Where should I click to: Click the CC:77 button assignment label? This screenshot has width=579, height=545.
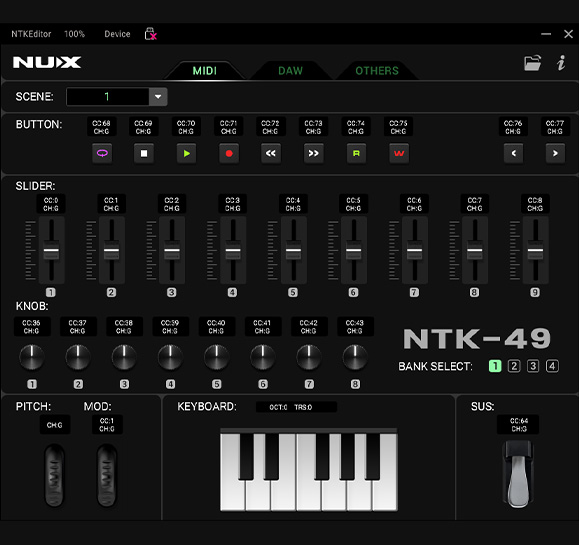point(555,127)
